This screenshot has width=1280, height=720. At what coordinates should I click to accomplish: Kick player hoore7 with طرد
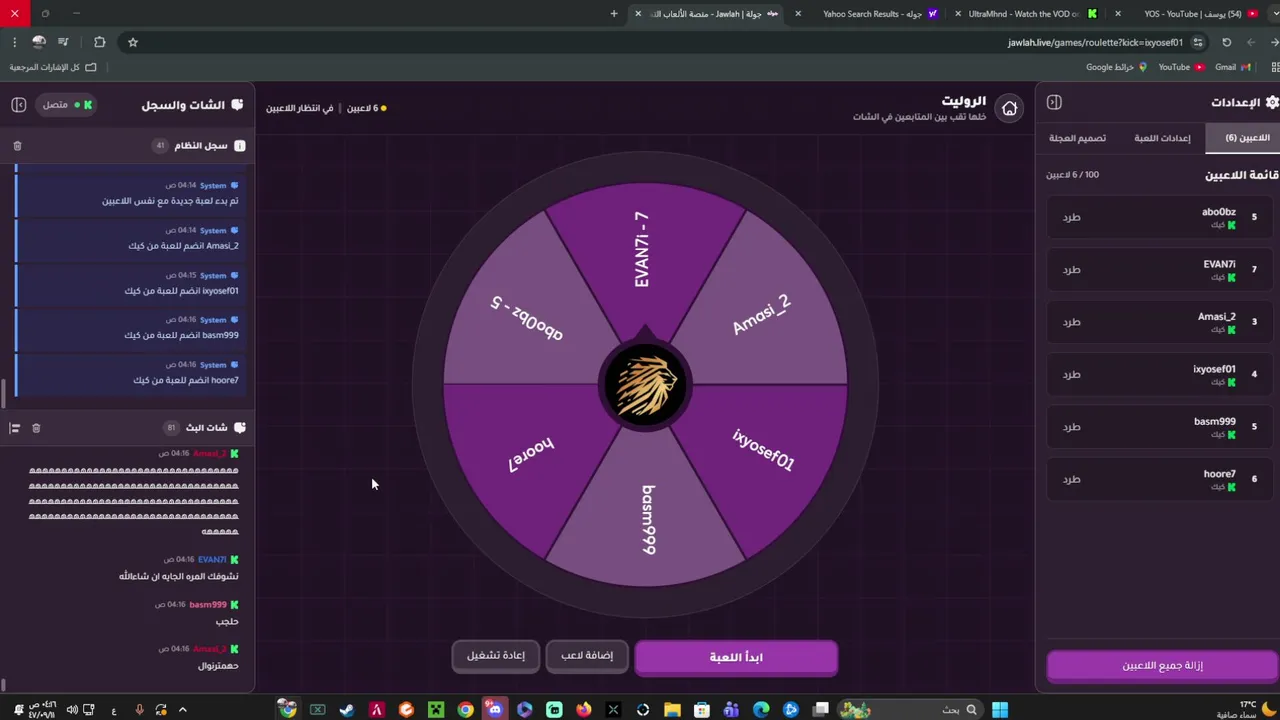click(1071, 480)
